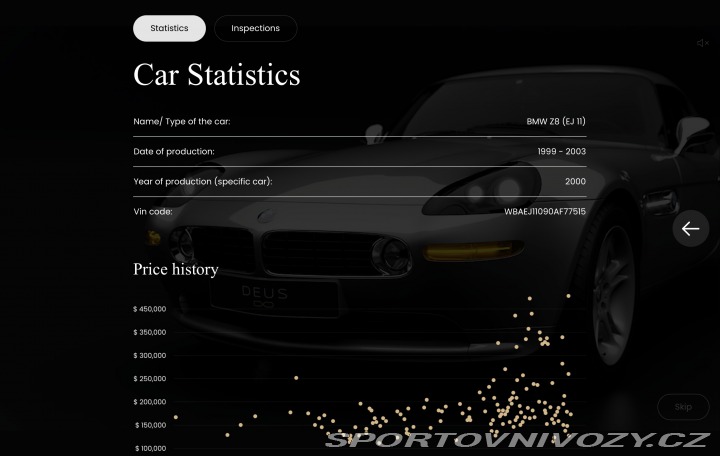
Task: Click the $ 450,000 axis label
Action: (x=149, y=309)
